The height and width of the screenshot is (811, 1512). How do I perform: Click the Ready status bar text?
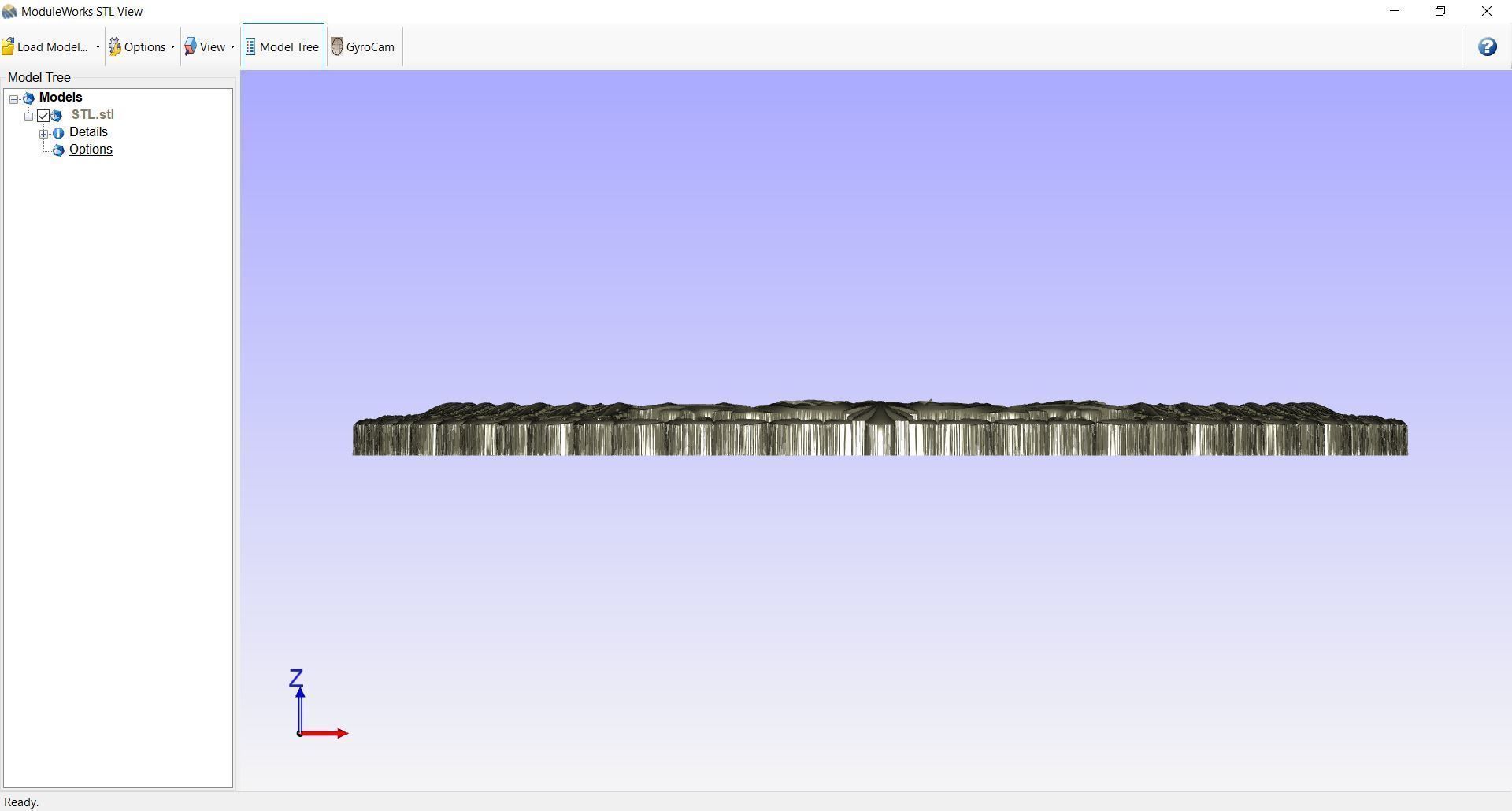pyautogui.click(x=21, y=802)
